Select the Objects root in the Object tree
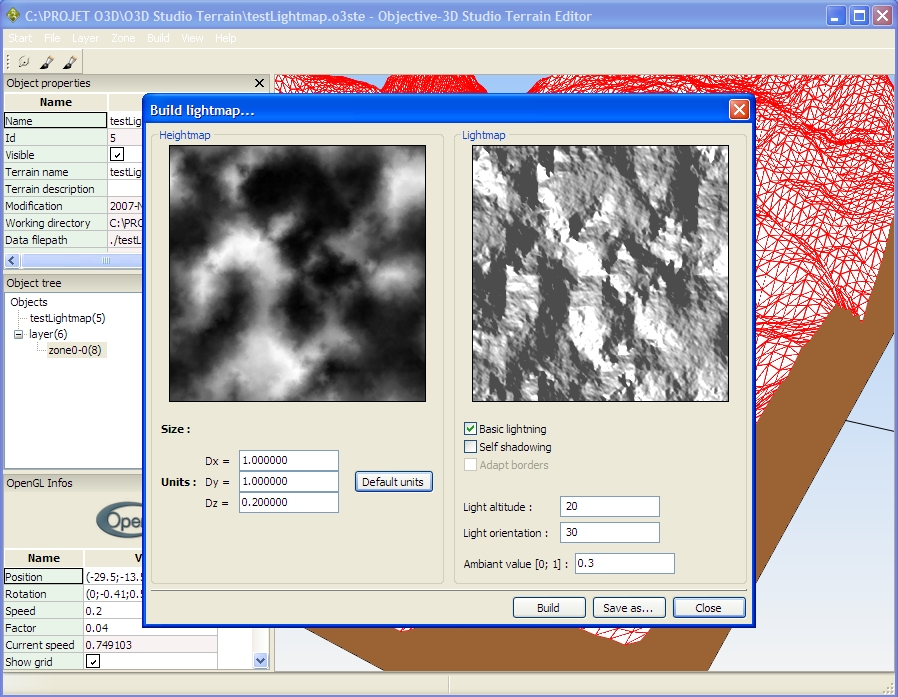The width and height of the screenshot is (898, 697). click(29, 302)
